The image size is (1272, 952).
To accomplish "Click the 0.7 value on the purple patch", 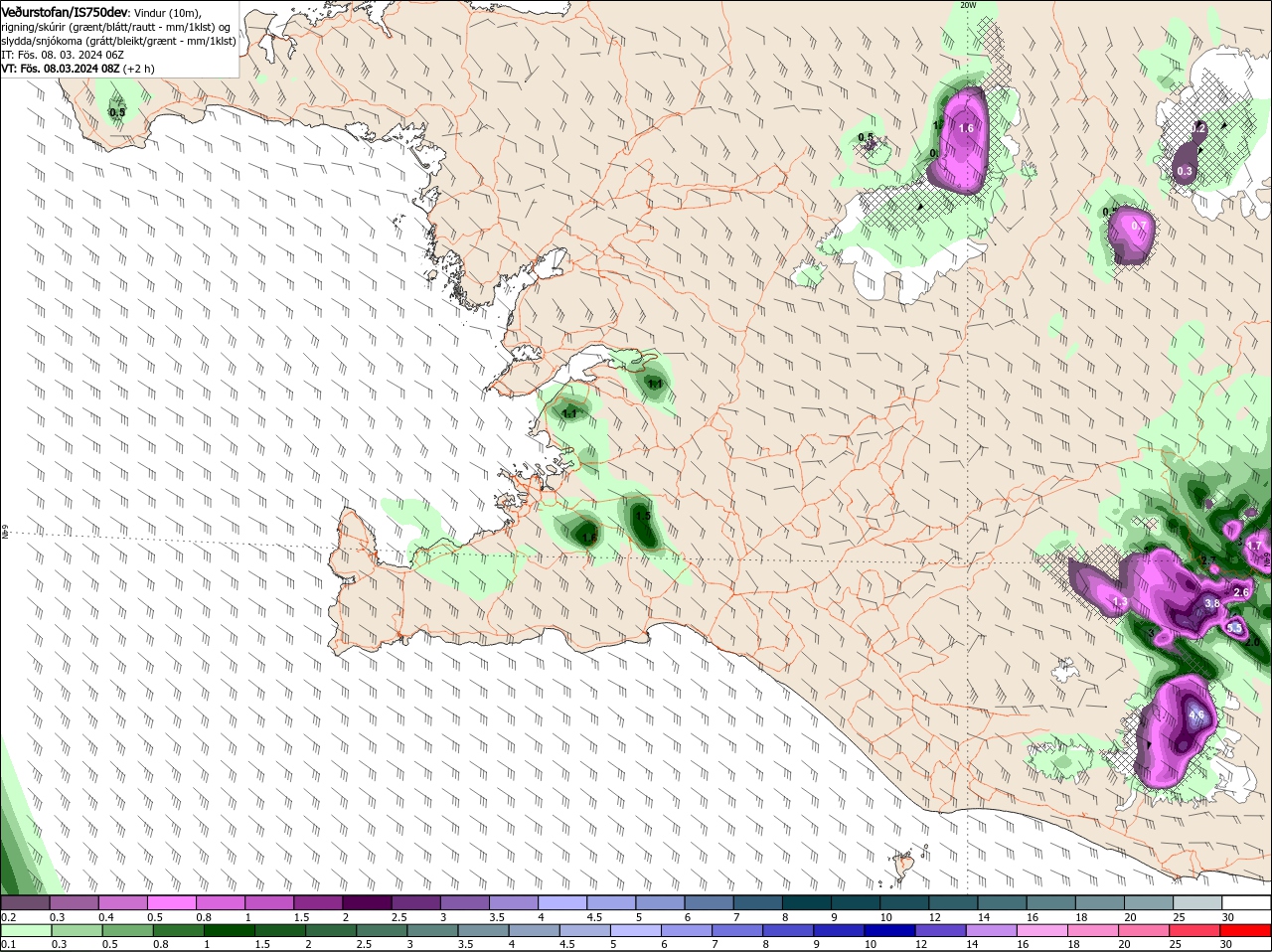I will coord(1139,226).
